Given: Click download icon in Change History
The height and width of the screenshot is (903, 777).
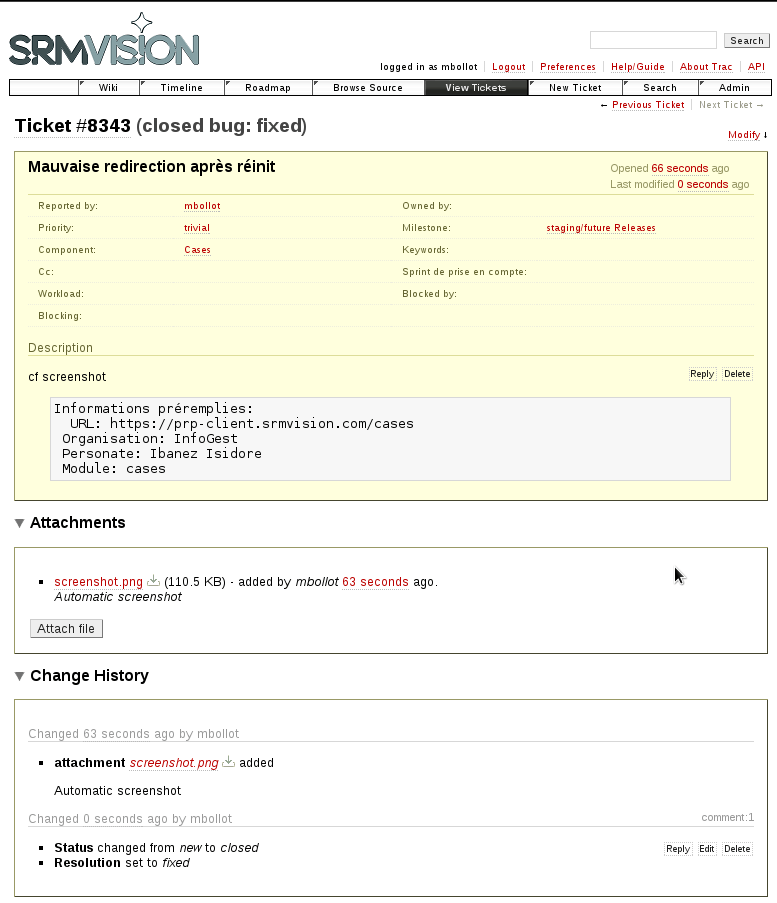Looking at the screenshot, I should point(228,763).
